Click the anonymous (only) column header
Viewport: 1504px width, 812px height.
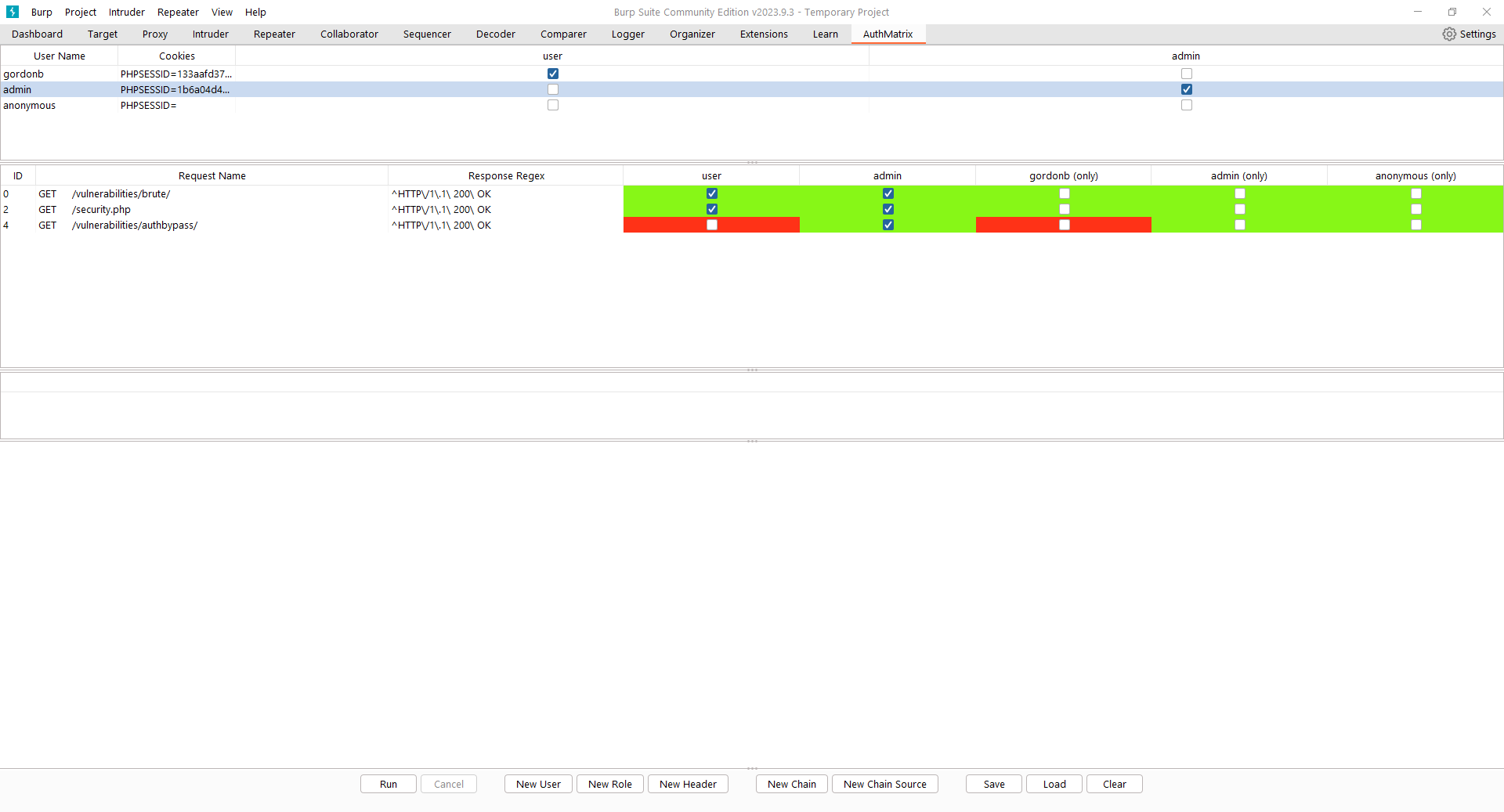click(1415, 175)
